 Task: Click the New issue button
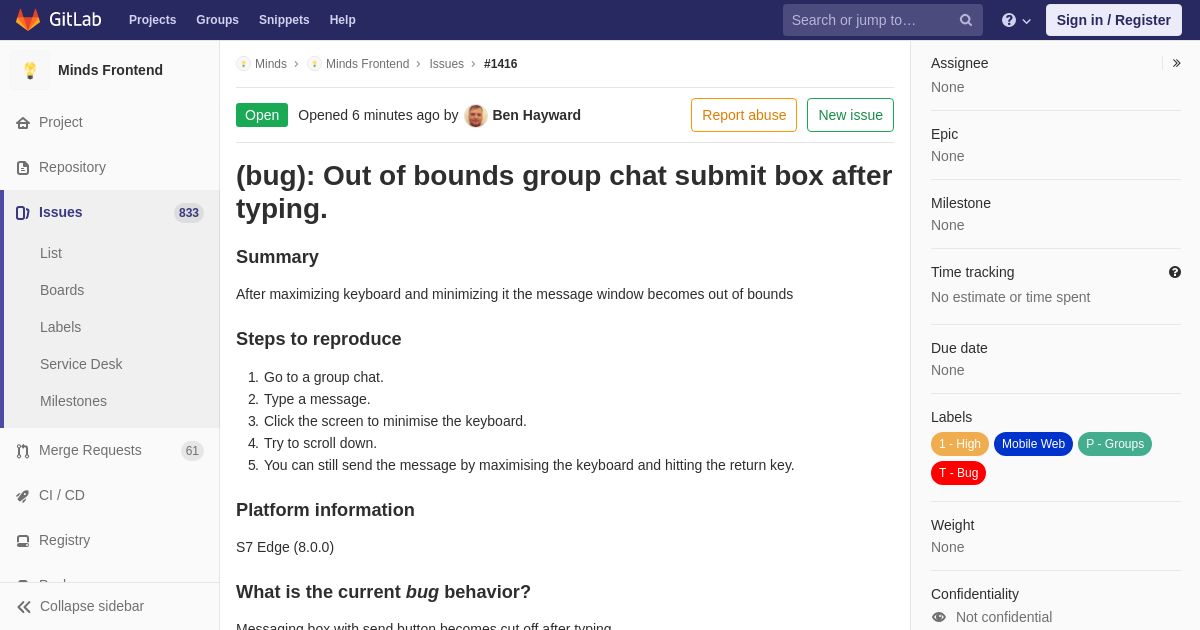tap(850, 115)
